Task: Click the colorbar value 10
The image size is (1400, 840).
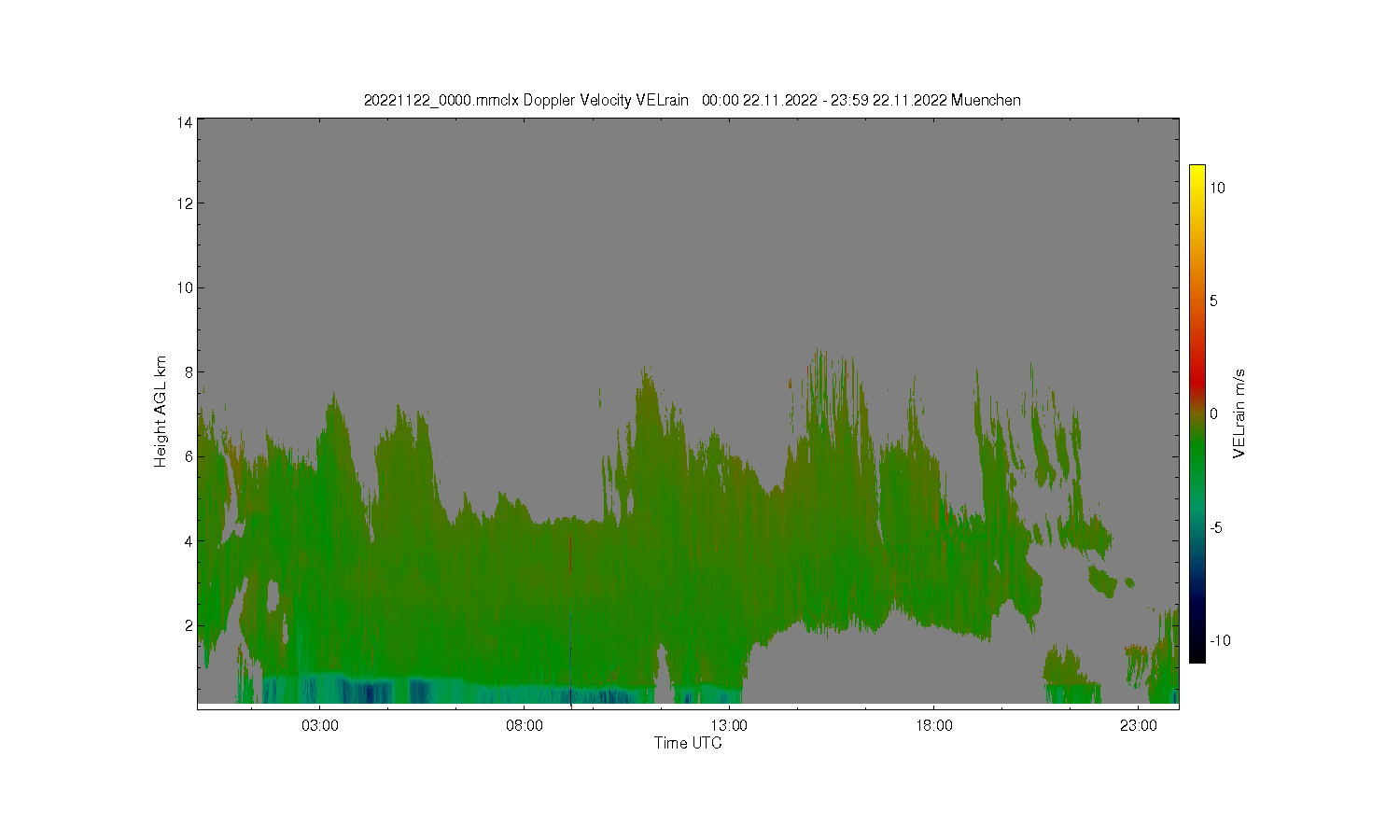Action: tap(1217, 188)
